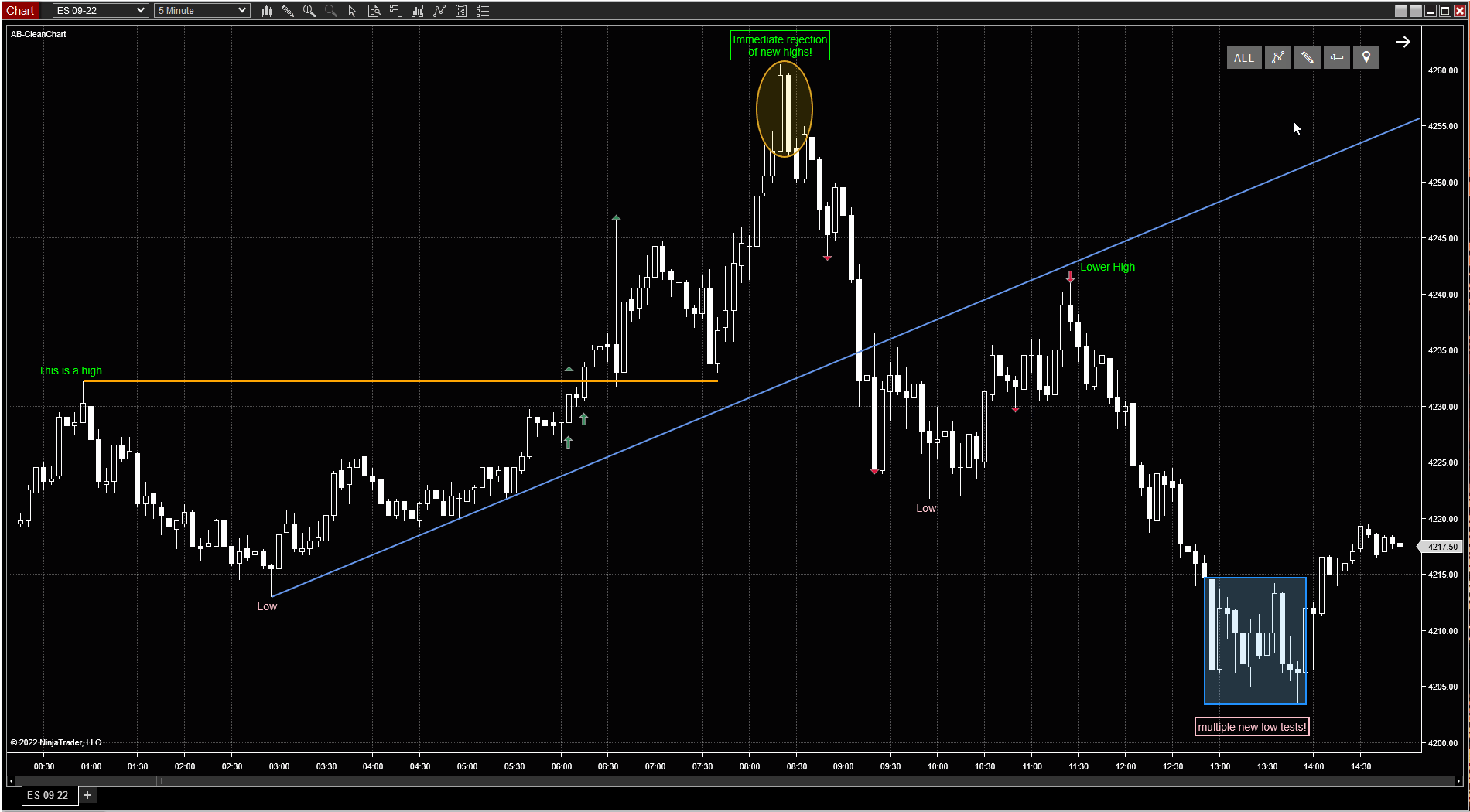
Task: Click the right arrow scroll-to-latest button
Action: coord(1403,42)
